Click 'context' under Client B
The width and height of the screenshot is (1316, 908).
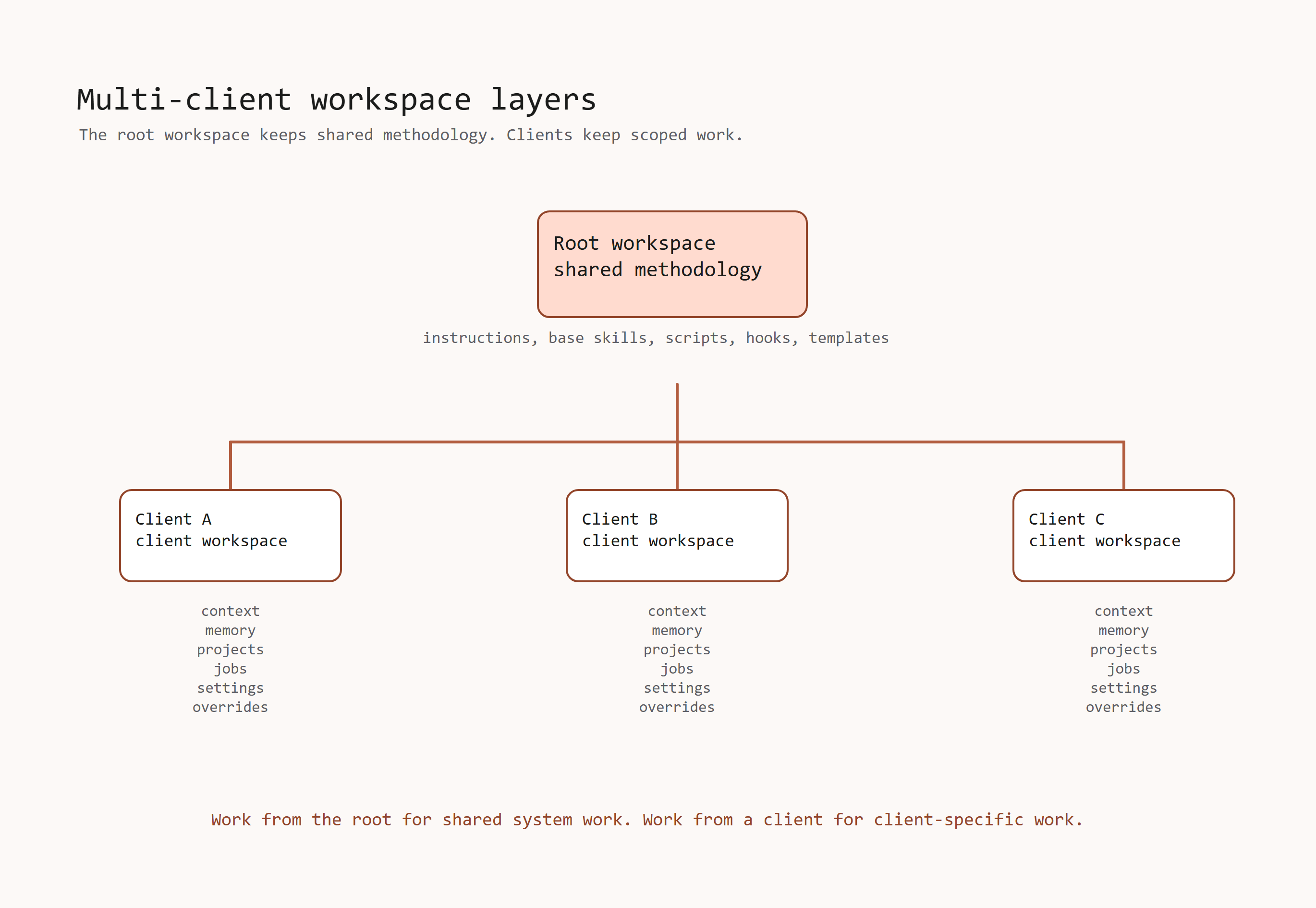pos(677,611)
